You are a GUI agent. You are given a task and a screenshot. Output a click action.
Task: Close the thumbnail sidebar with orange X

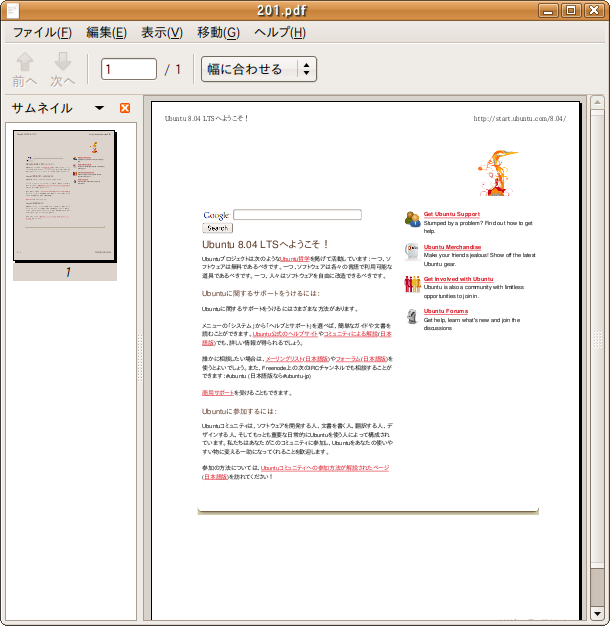pyautogui.click(x=125, y=108)
